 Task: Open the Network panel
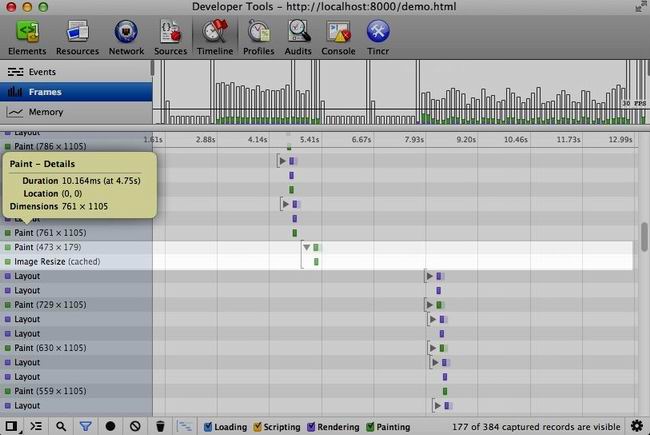click(x=126, y=38)
